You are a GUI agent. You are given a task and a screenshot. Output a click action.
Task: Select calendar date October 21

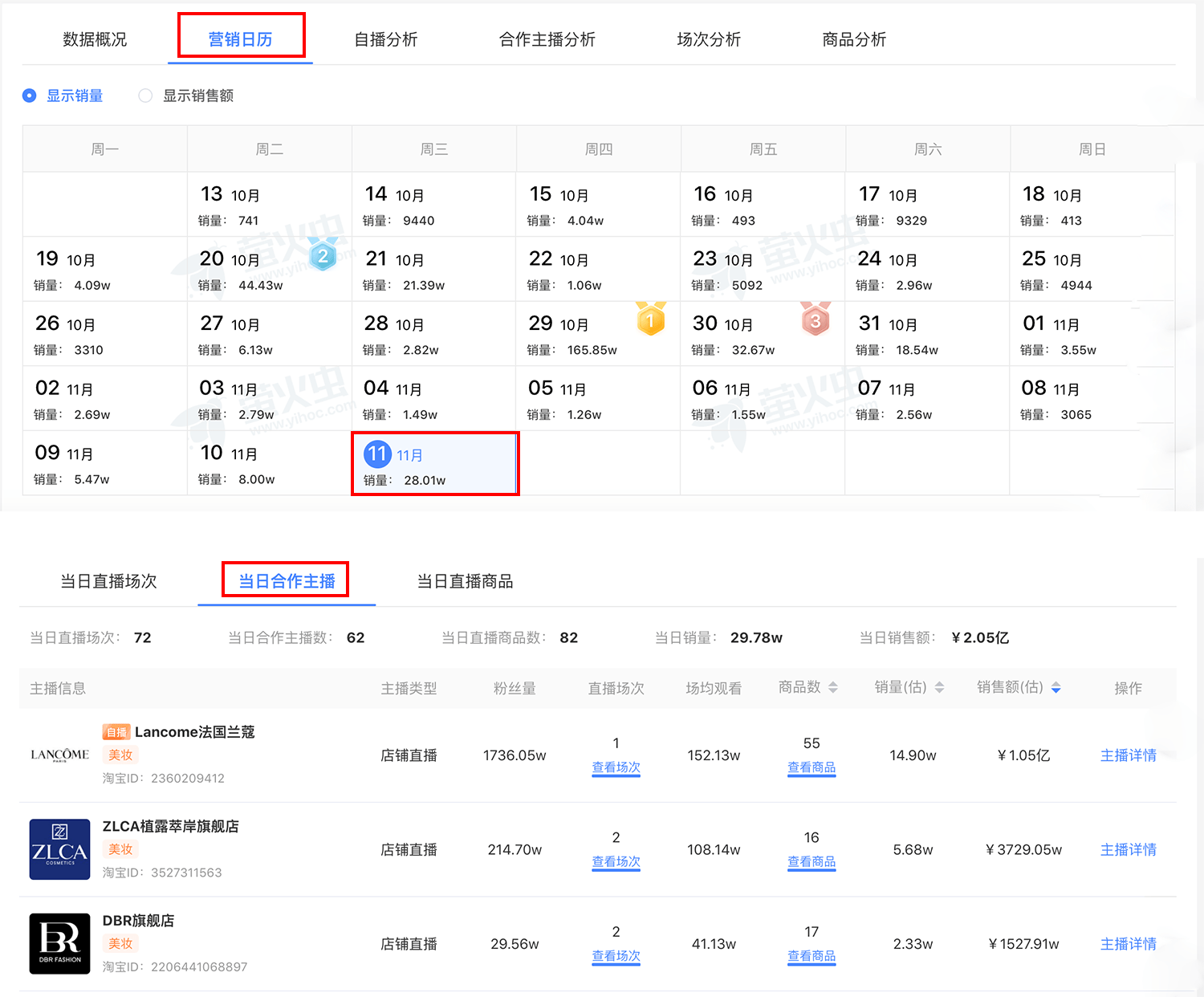tap(433, 269)
